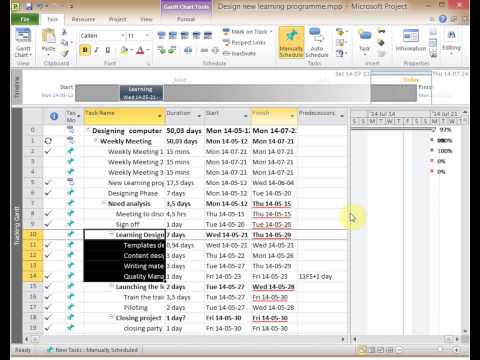Select the 'Piloting' task name cell

coord(124,307)
